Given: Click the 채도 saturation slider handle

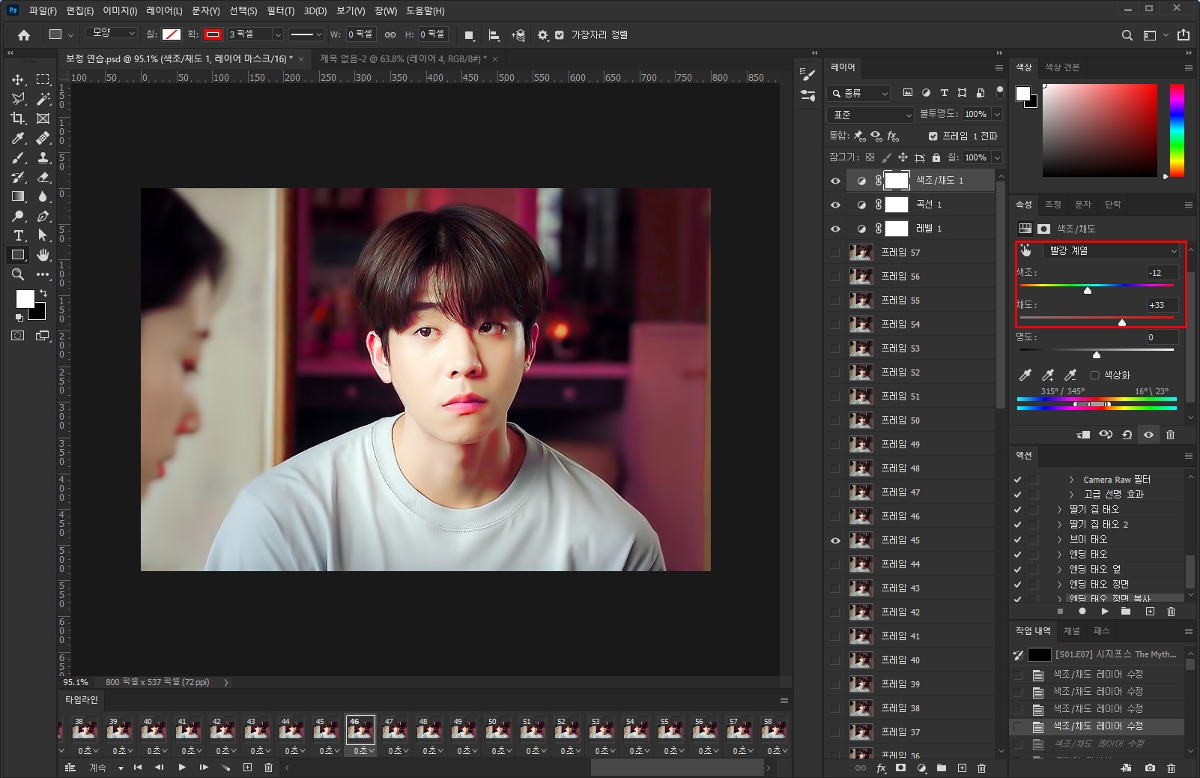Looking at the screenshot, I should click(x=1122, y=322).
